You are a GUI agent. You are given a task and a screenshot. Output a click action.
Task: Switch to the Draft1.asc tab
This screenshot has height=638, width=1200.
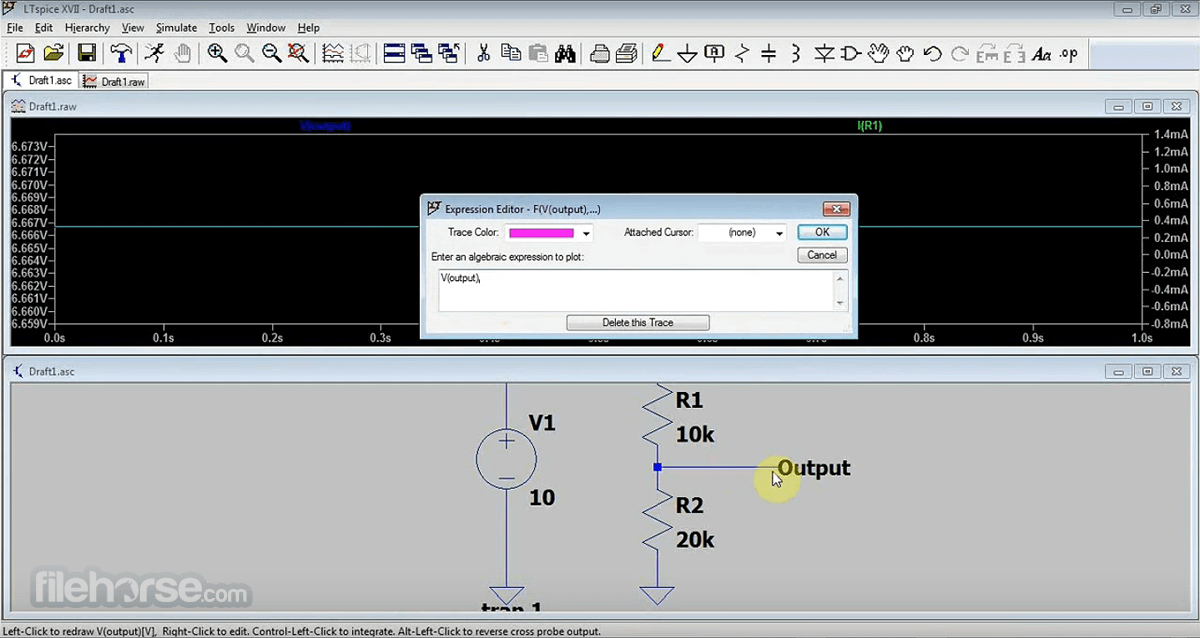point(41,81)
